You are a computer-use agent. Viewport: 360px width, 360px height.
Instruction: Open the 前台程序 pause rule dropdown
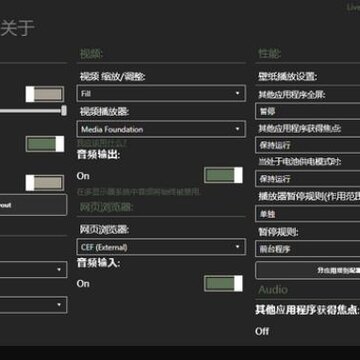pos(308,249)
